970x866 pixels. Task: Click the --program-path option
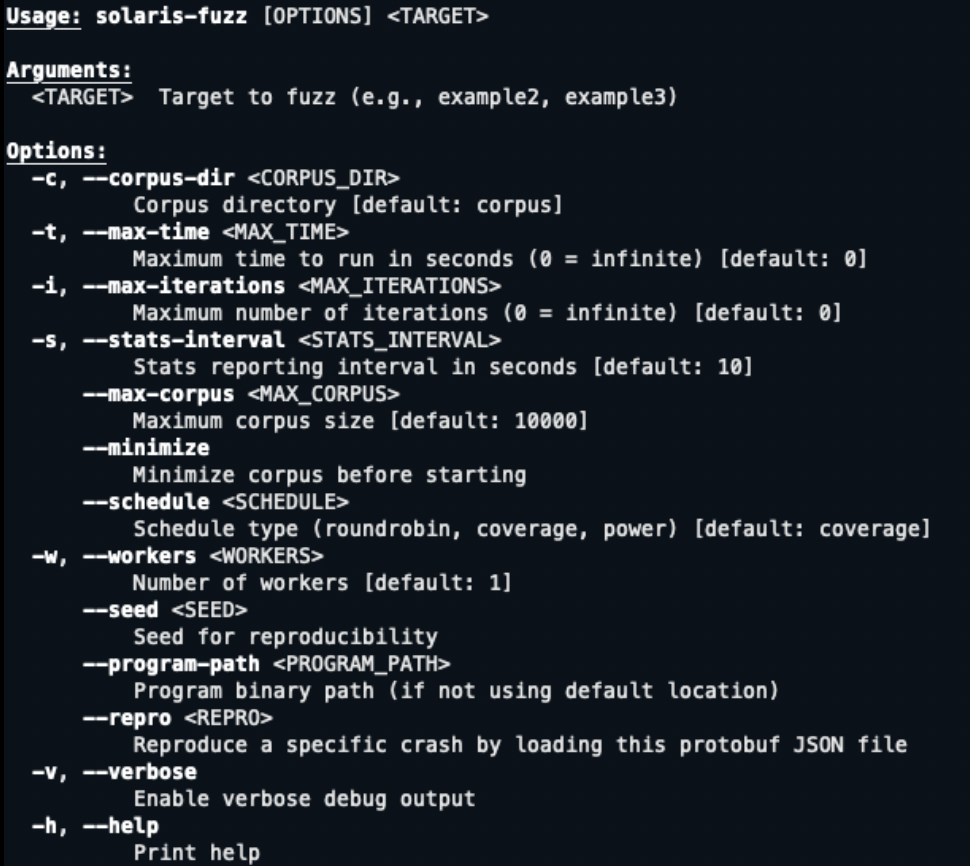pos(171,664)
